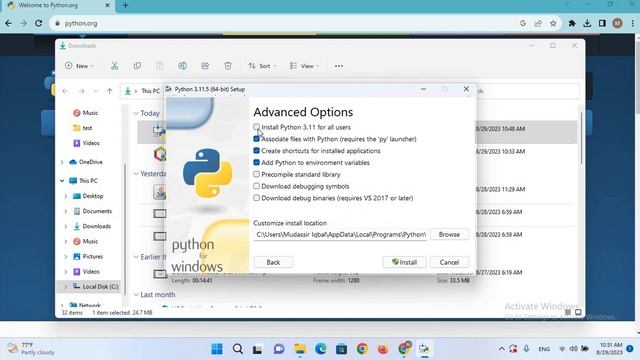640x360 pixels.
Task: Open the View dropdown in Explorer
Action: (304, 66)
